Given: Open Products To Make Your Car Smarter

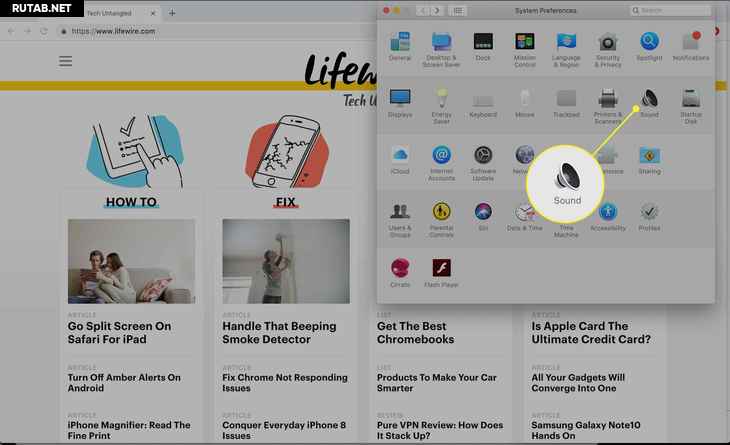Looking at the screenshot, I should tap(437, 383).
